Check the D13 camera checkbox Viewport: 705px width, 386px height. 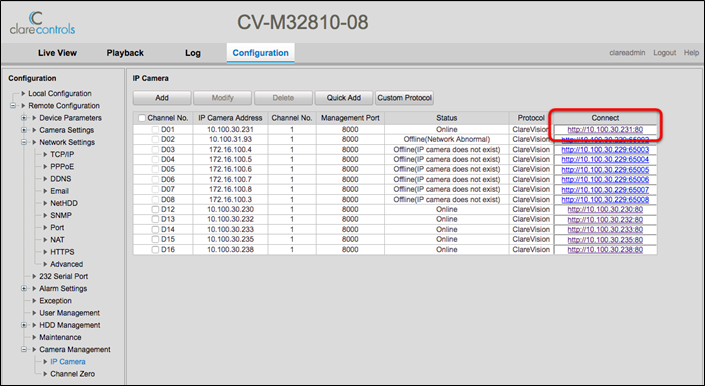[x=155, y=219]
